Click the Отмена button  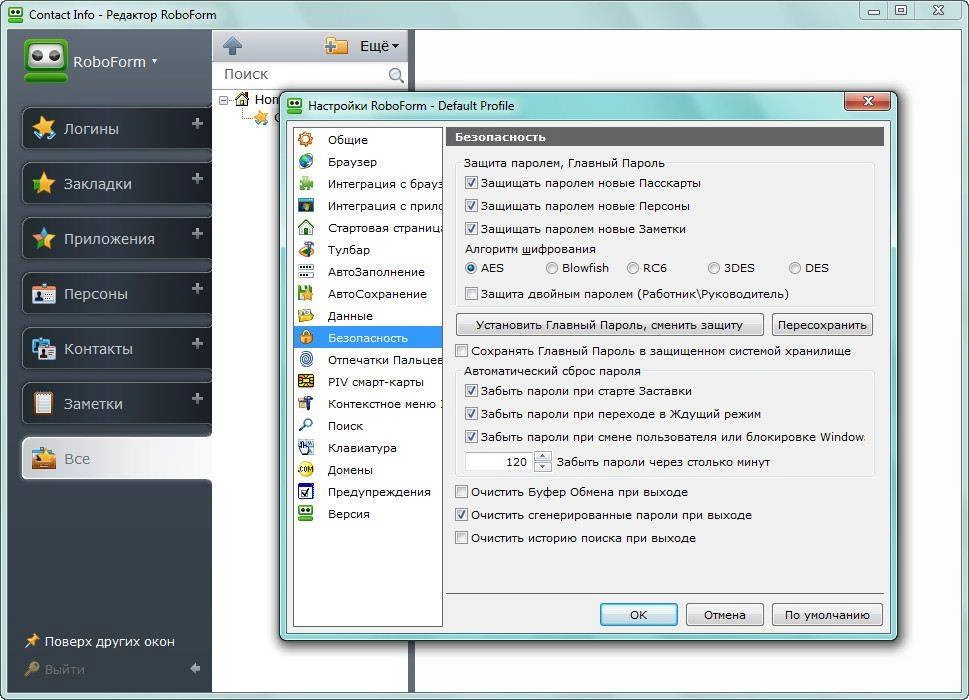pyautogui.click(x=724, y=615)
